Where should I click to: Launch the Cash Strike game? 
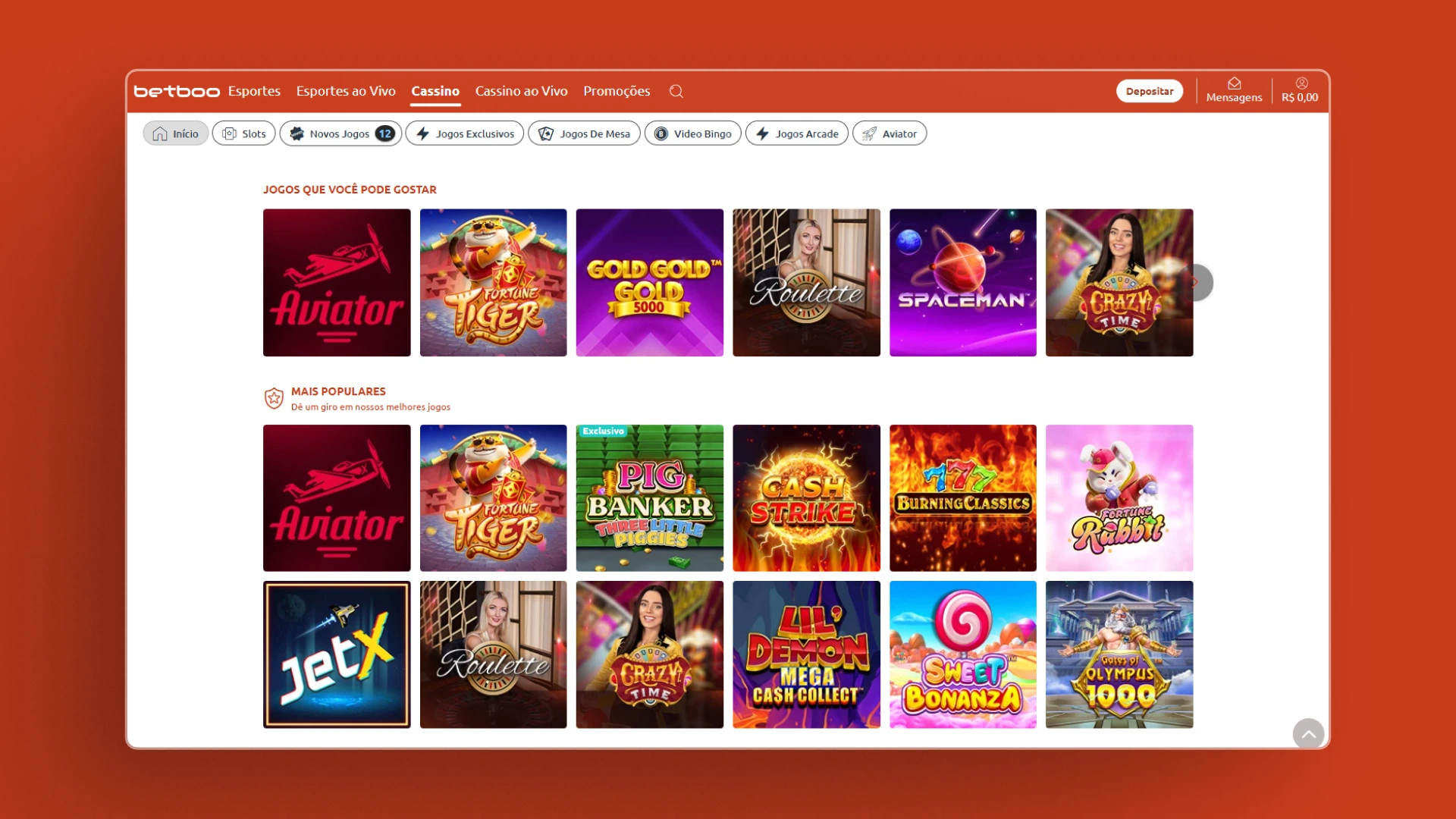[x=806, y=498]
